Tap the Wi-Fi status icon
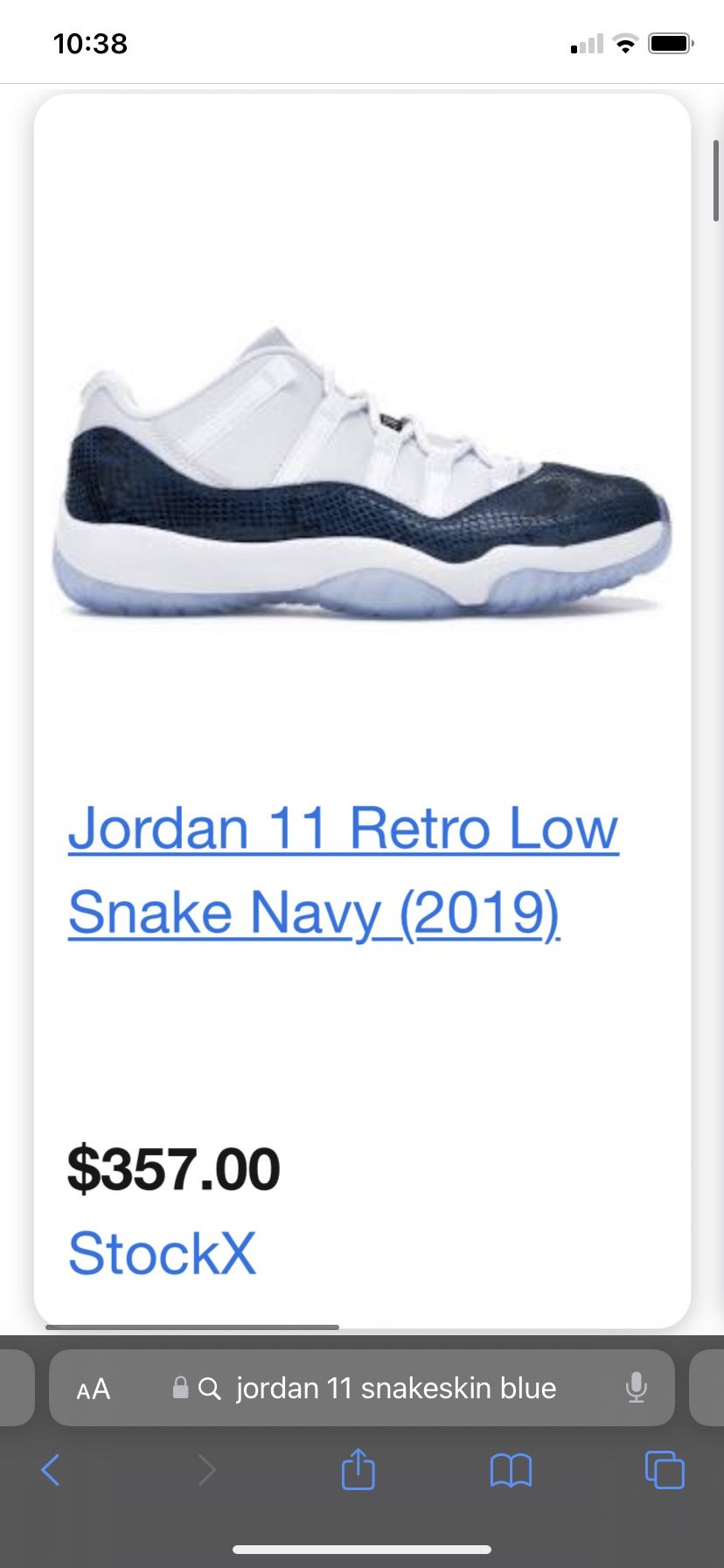Image resolution: width=724 pixels, height=1568 pixels. [625, 44]
